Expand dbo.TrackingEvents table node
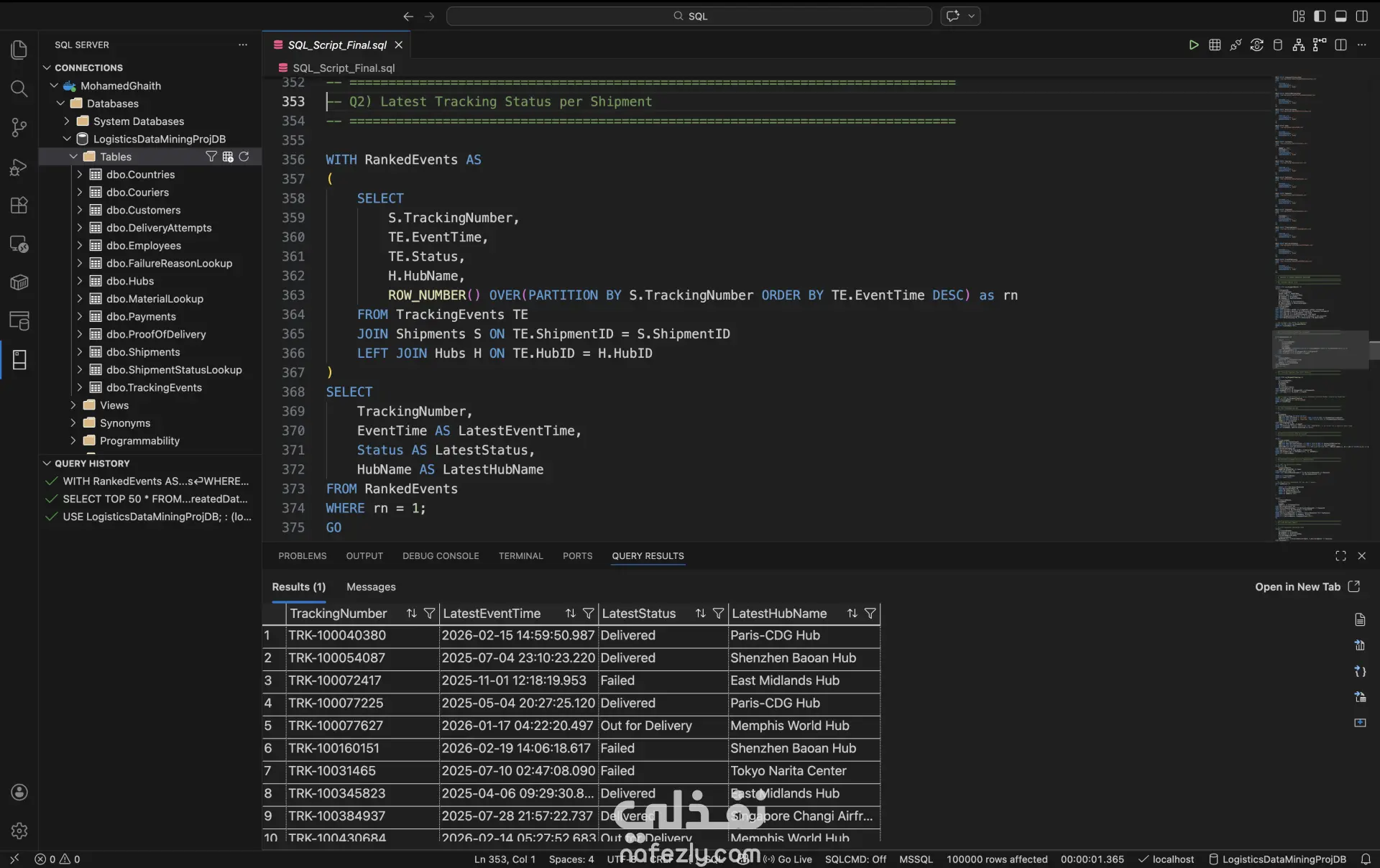 (x=80, y=387)
